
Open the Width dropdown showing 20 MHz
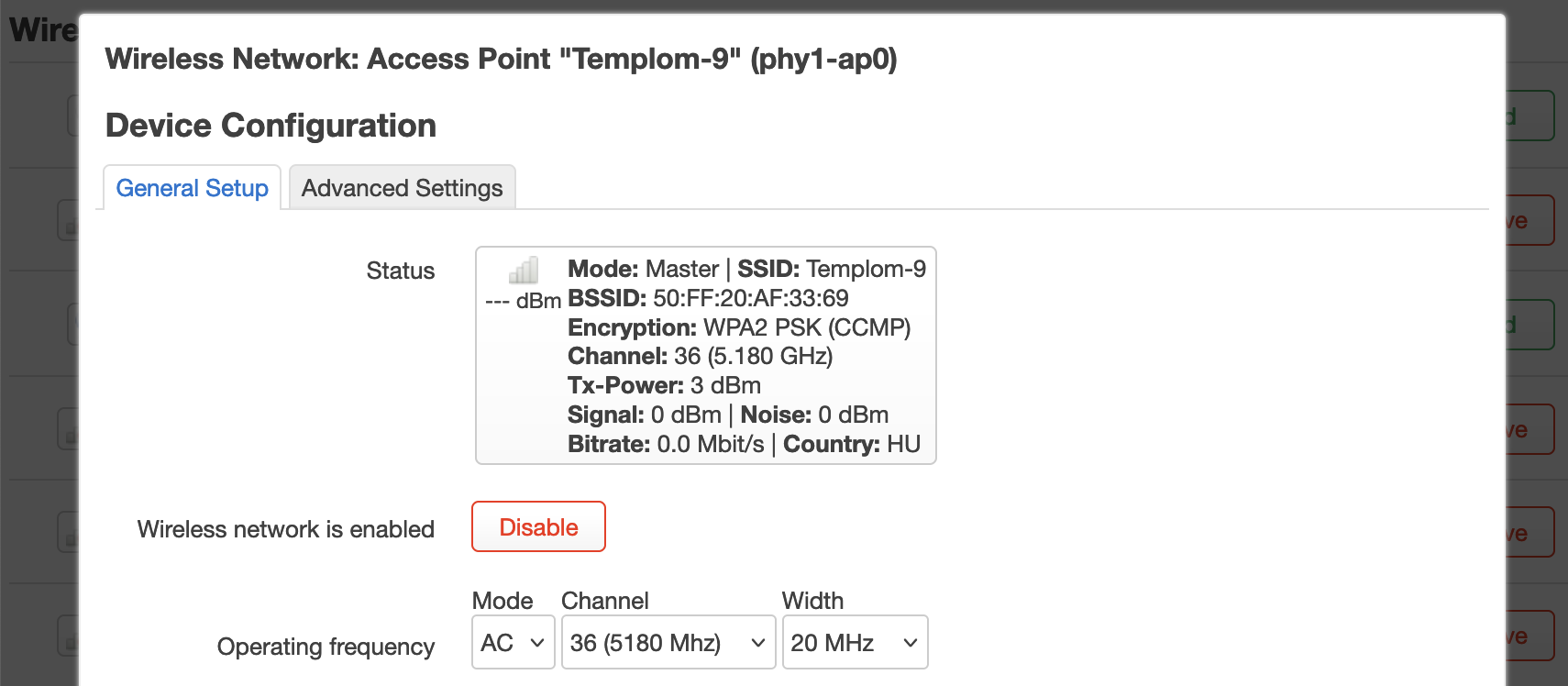click(855, 642)
